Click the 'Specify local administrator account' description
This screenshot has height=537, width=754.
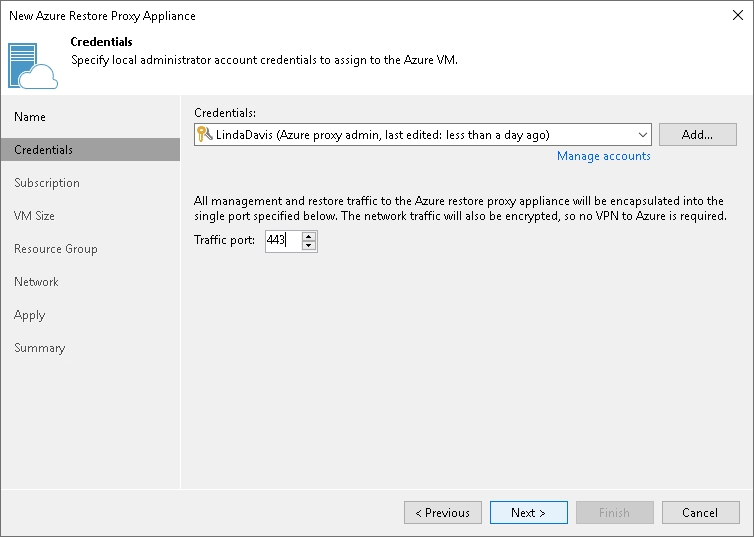point(264,60)
